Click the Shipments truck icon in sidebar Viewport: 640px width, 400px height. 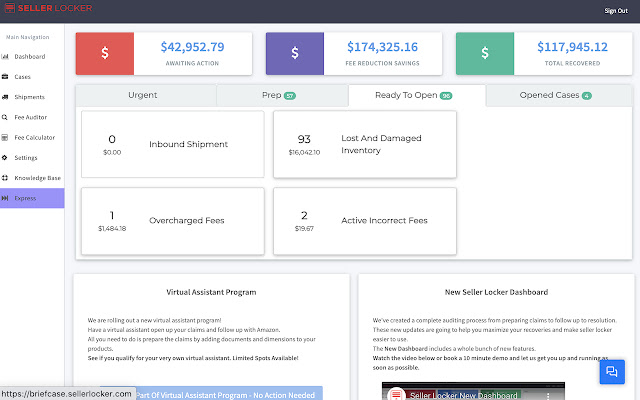(x=5, y=97)
